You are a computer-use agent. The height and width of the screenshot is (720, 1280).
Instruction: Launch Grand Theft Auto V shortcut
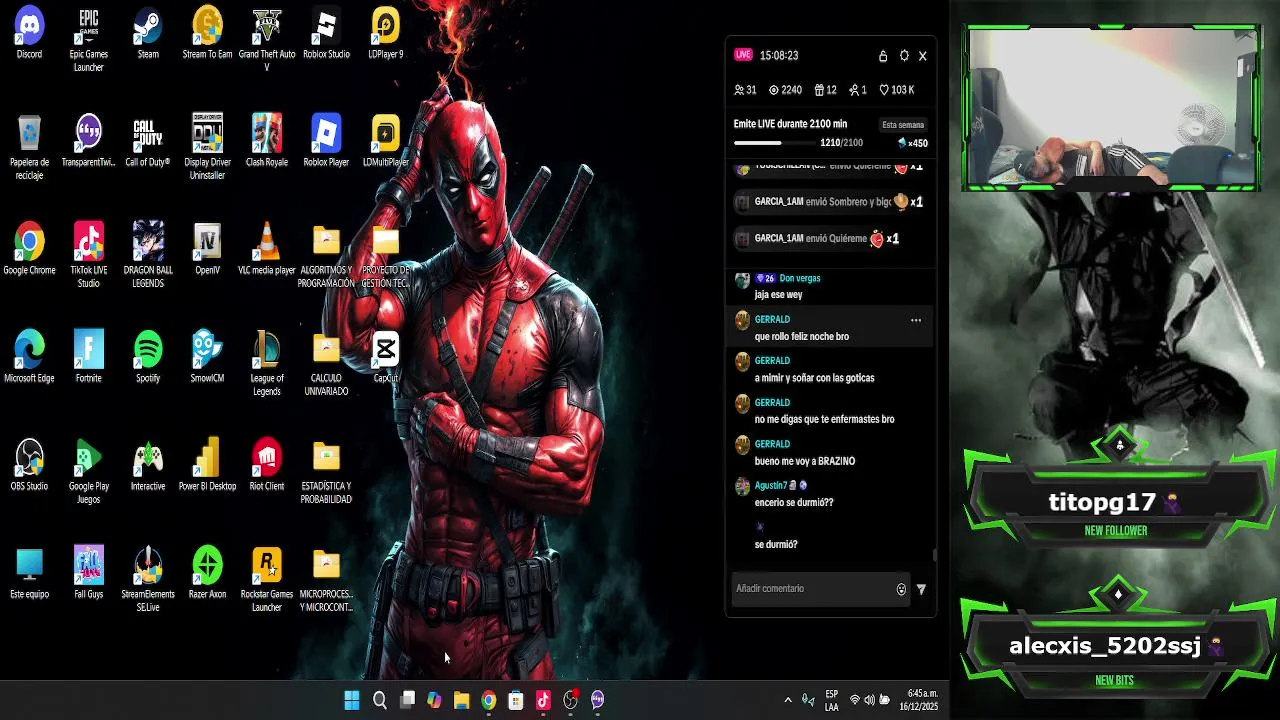pyautogui.click(x=266, y=40)
